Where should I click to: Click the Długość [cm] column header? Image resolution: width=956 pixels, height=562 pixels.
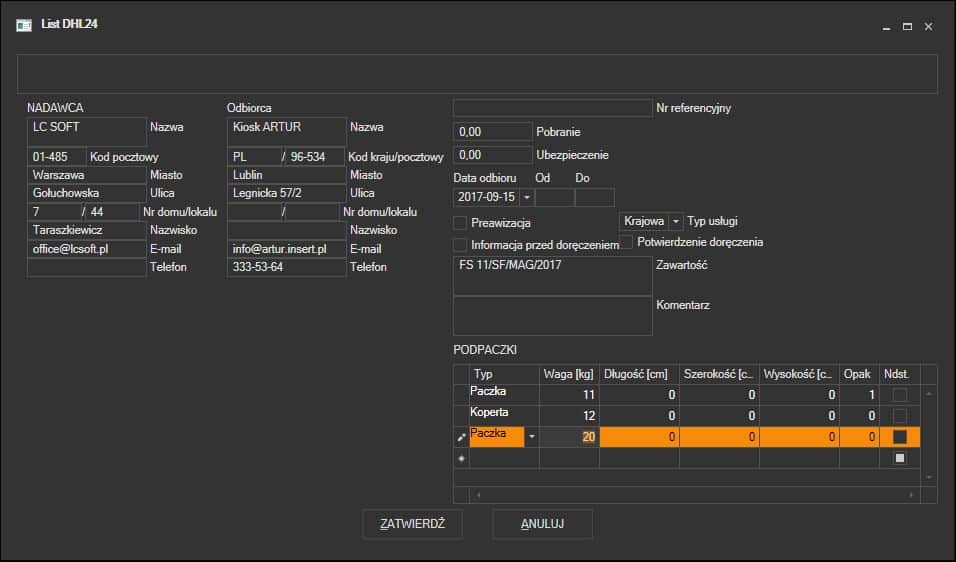(x=639, y=374)
